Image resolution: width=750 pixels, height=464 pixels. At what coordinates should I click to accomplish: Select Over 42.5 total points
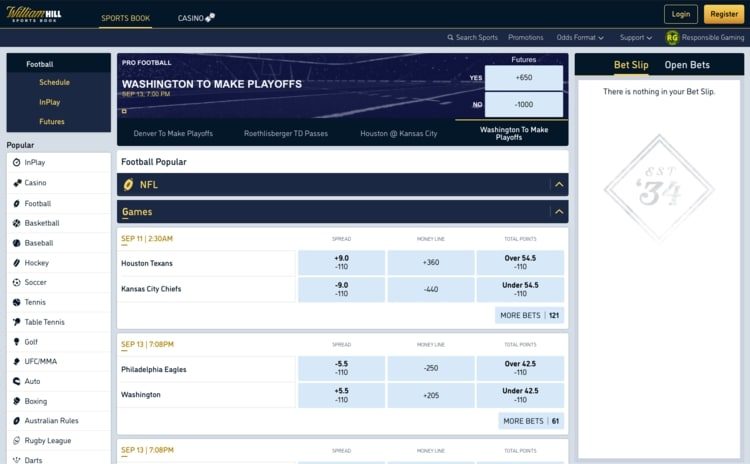pyautogui.click(x=520, y=368)
